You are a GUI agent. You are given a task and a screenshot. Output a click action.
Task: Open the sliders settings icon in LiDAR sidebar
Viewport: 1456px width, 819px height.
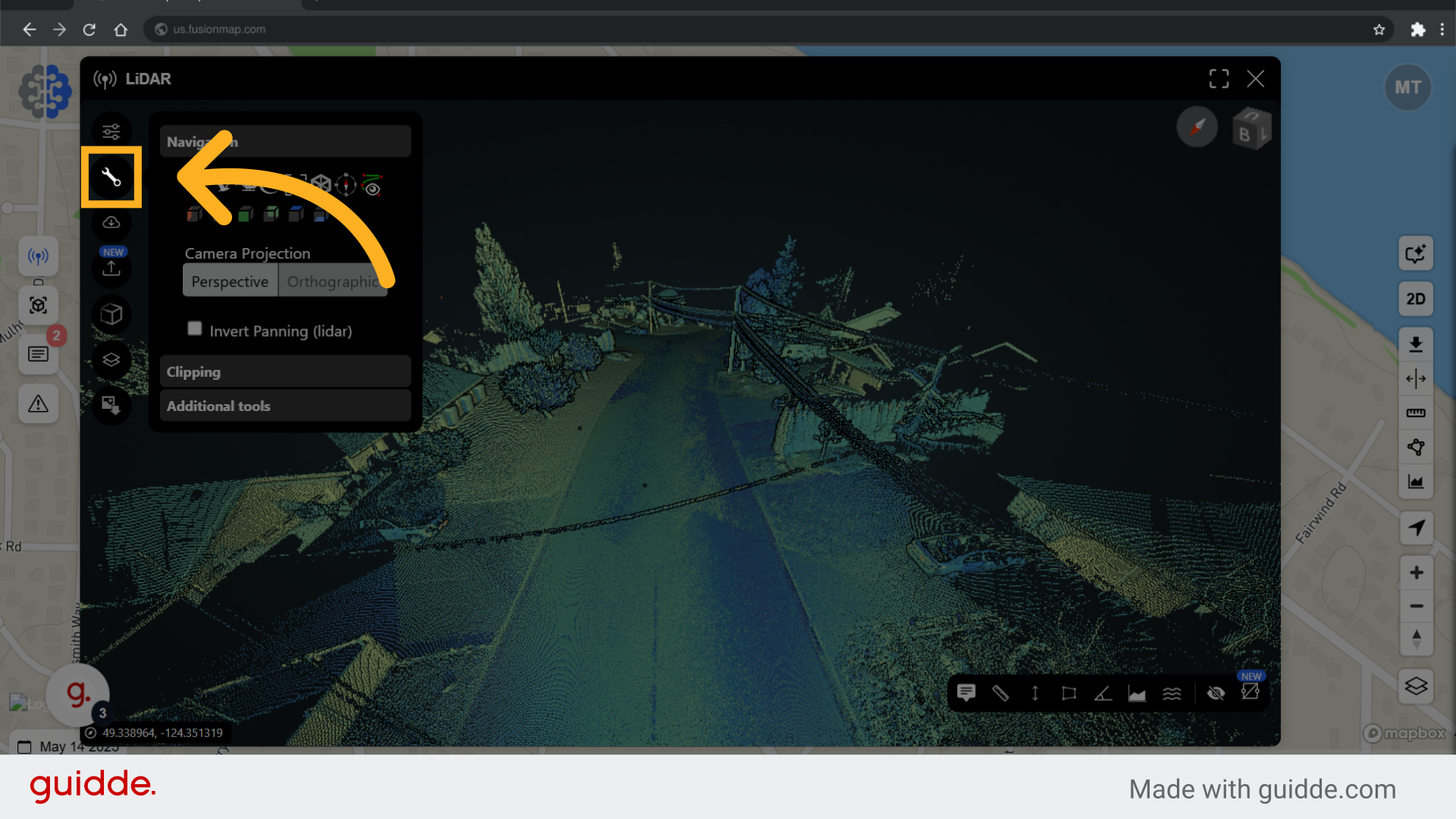click(x=111, y=132)
